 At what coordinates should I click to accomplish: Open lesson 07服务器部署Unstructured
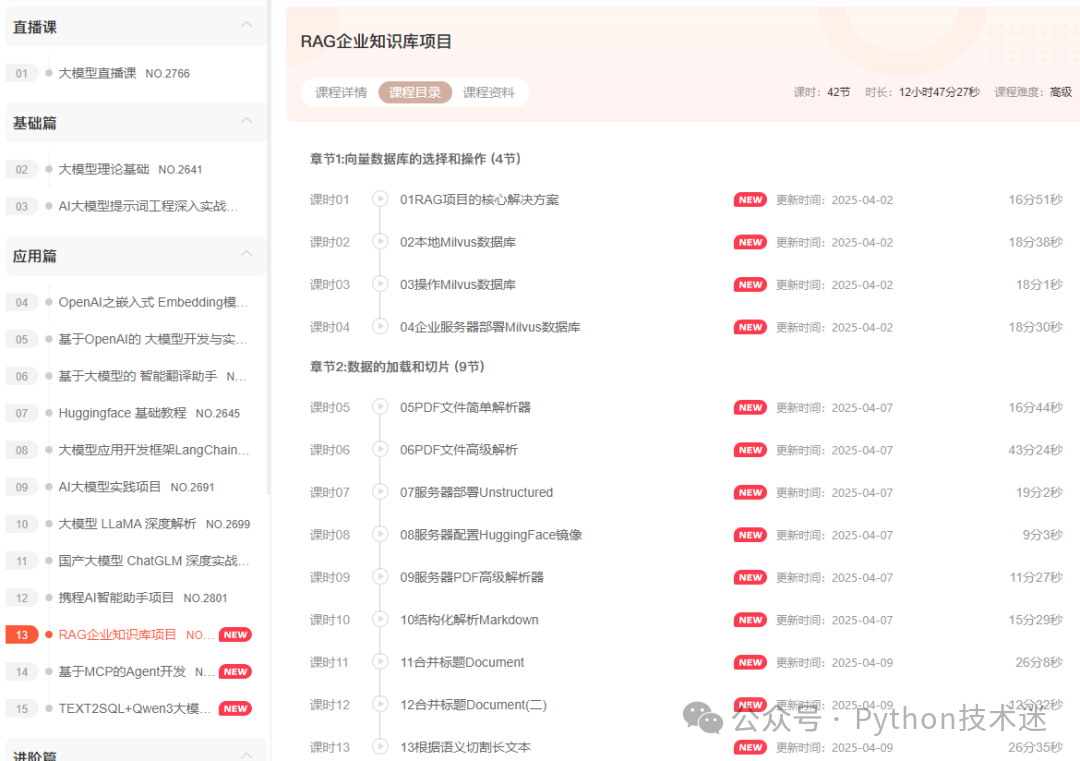coord(477,492)
